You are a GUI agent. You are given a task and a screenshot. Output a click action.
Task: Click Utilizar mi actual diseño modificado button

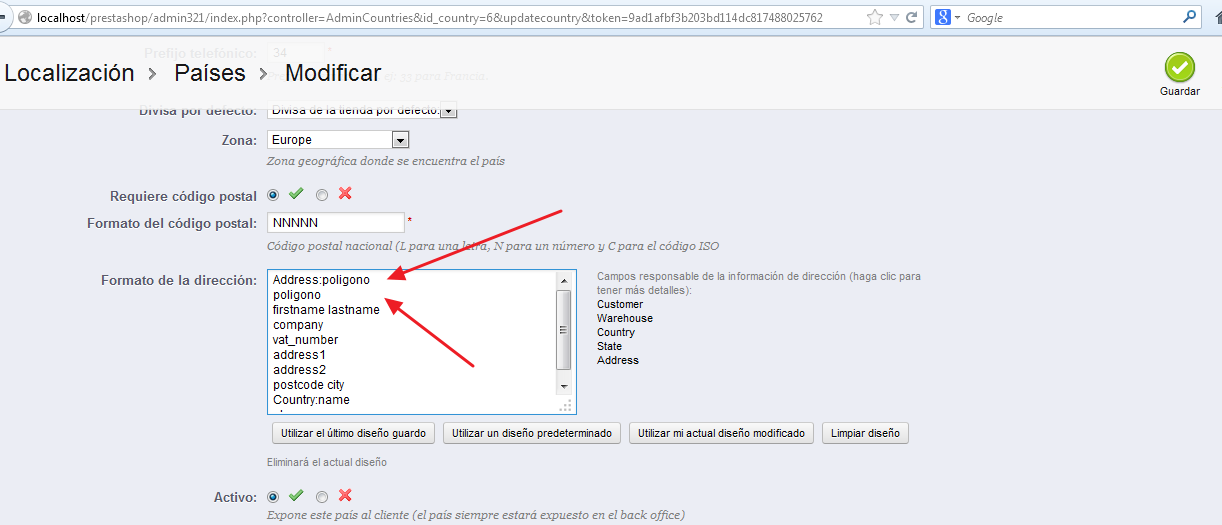click(721, 433)
